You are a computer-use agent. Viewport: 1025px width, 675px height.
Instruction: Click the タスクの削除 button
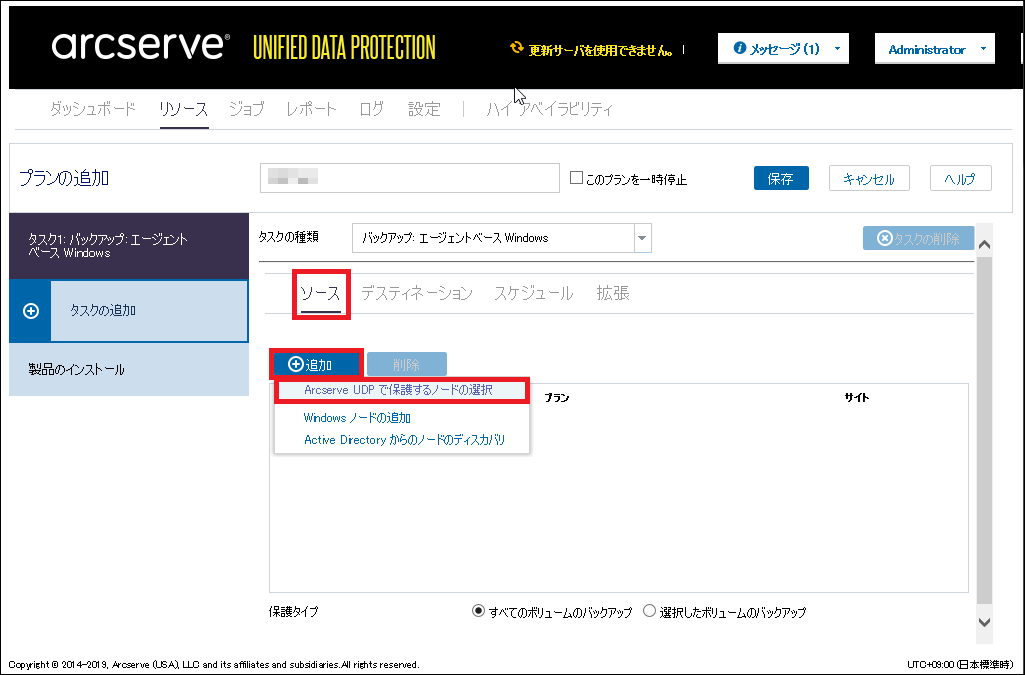click(x=918, y=239)
